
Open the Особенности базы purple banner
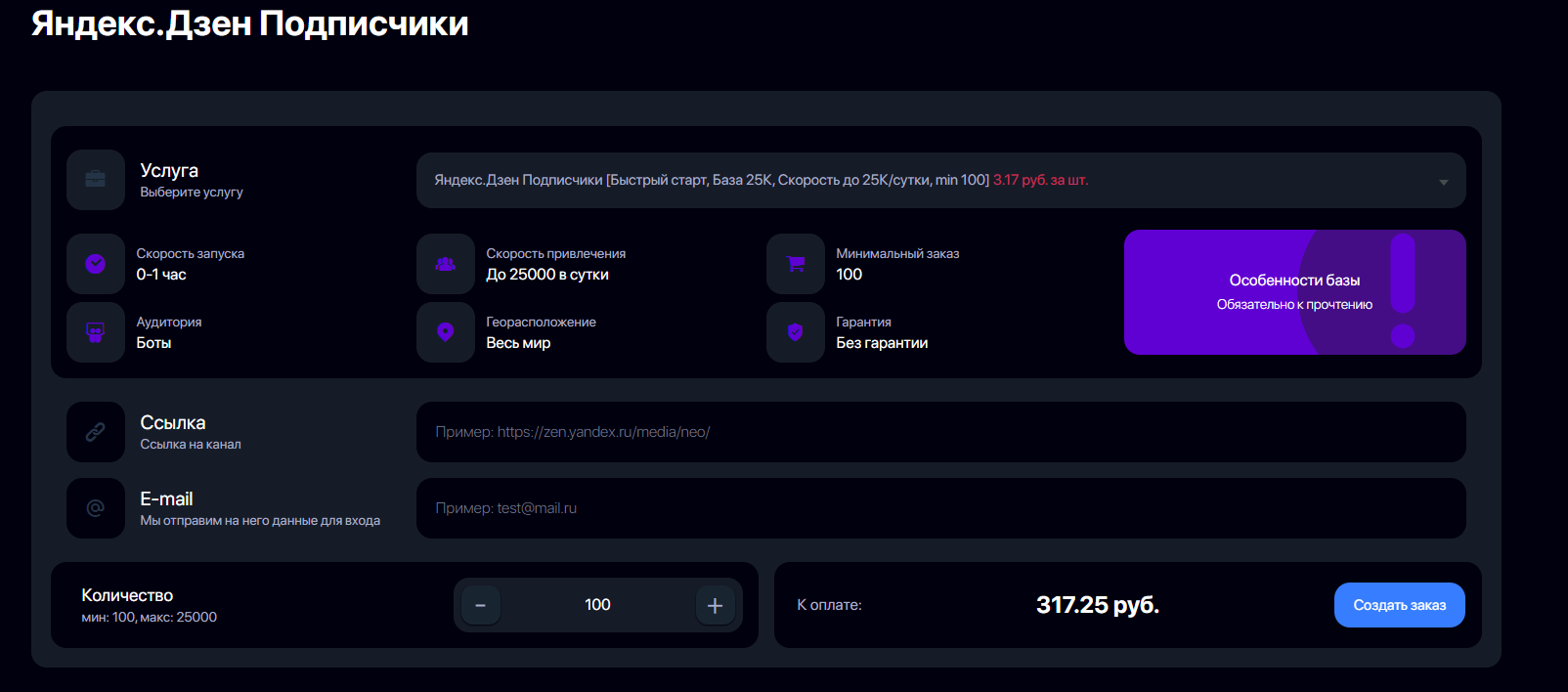click(1295, 292)
